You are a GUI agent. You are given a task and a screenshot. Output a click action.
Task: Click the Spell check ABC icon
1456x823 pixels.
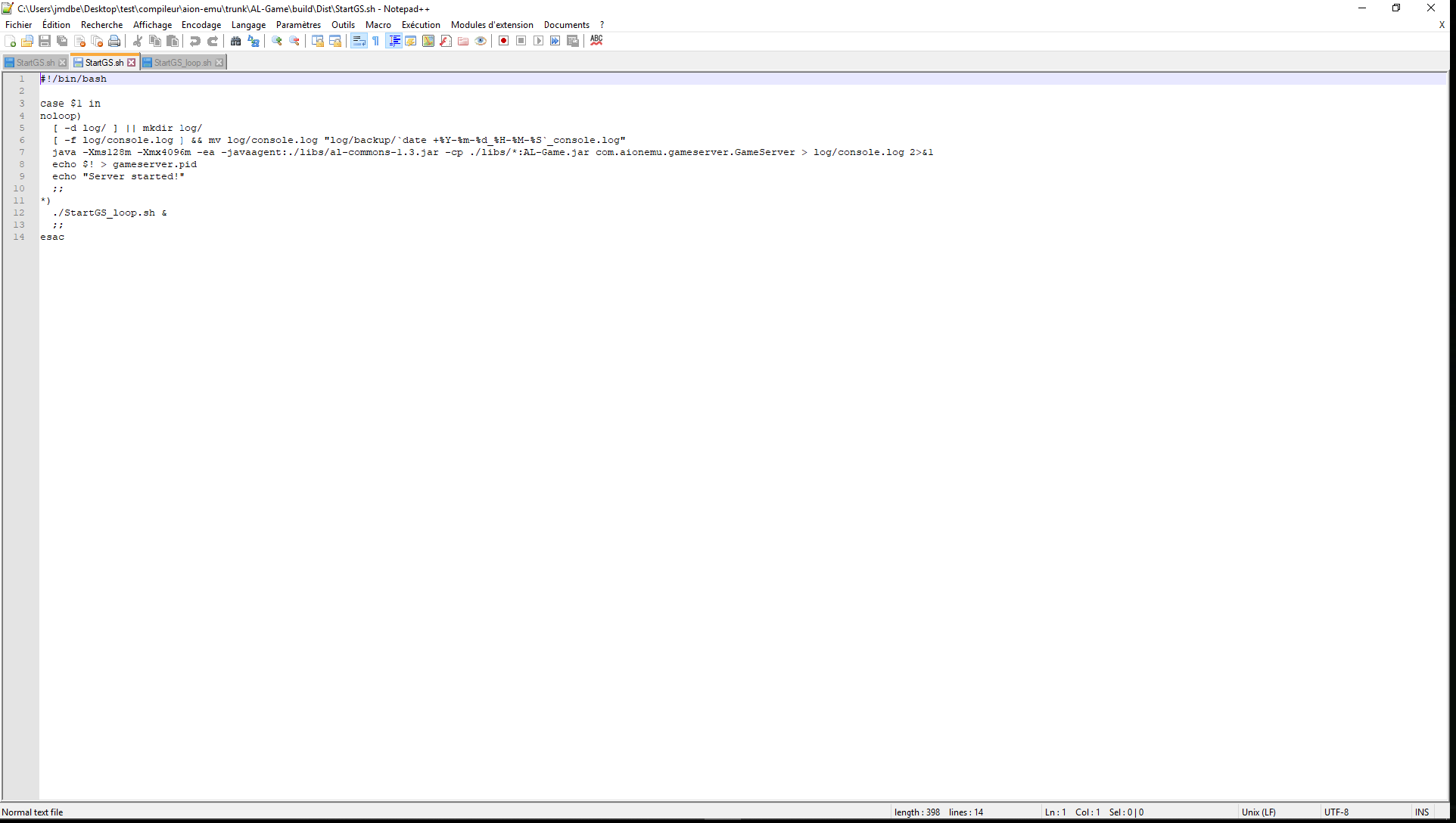point(596,41)
